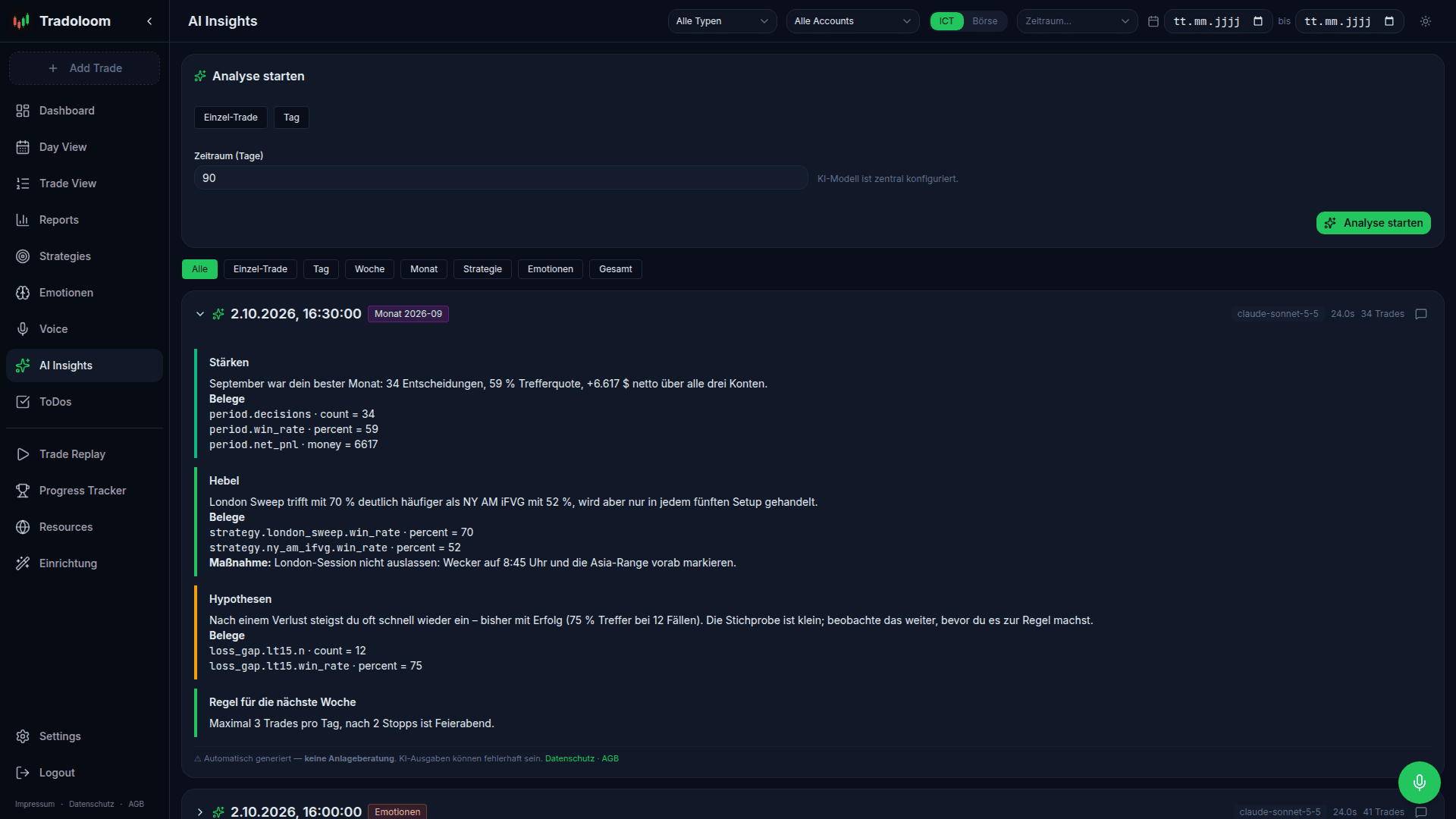This screenshot has height=819, width=1456.
Task: Open Dashboard from the sidebar
Action: coord(84,111)
